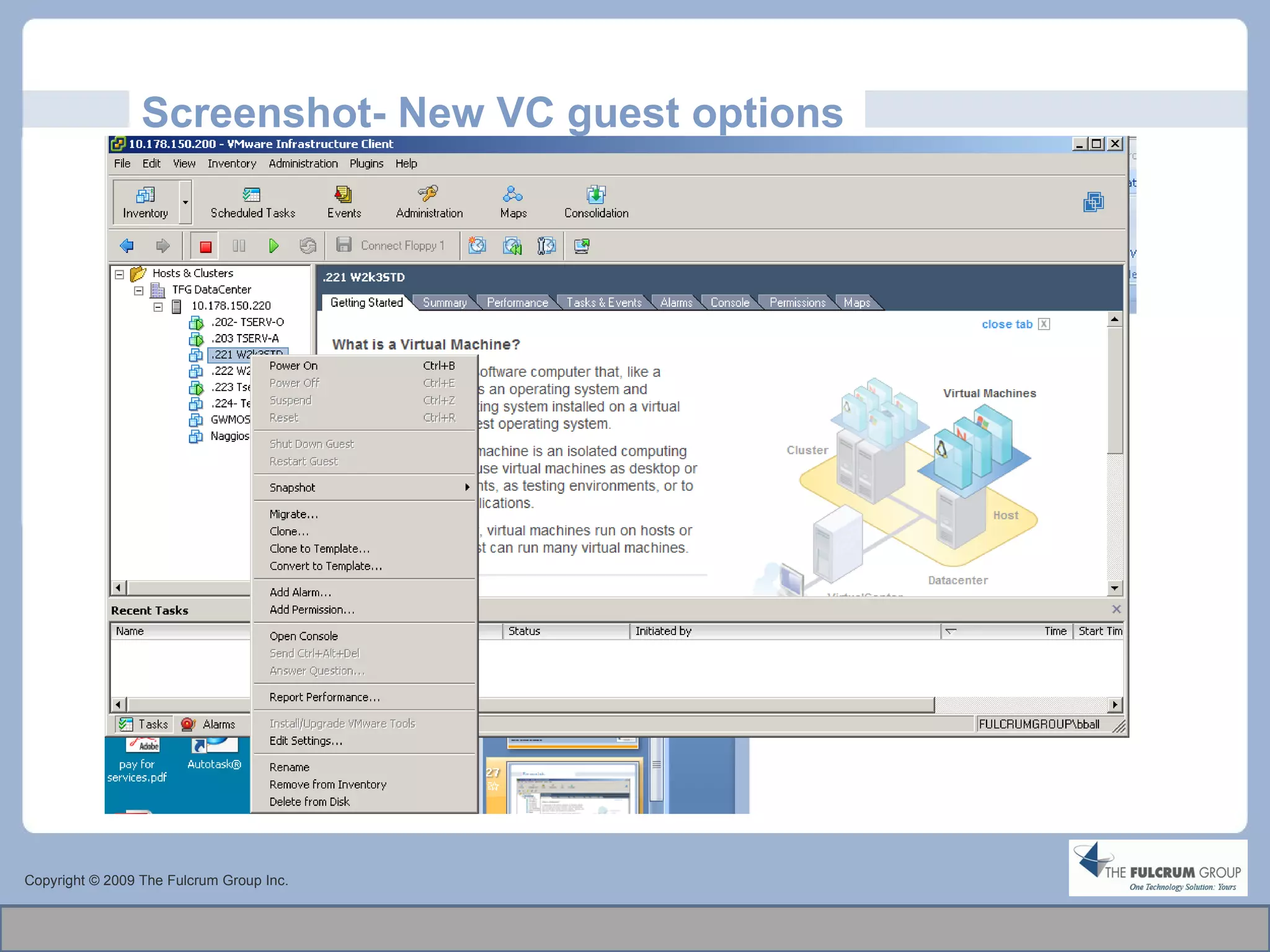Click the red Power Off stop icon
The height and width of the screenshot is (952, 1270).
206,247
